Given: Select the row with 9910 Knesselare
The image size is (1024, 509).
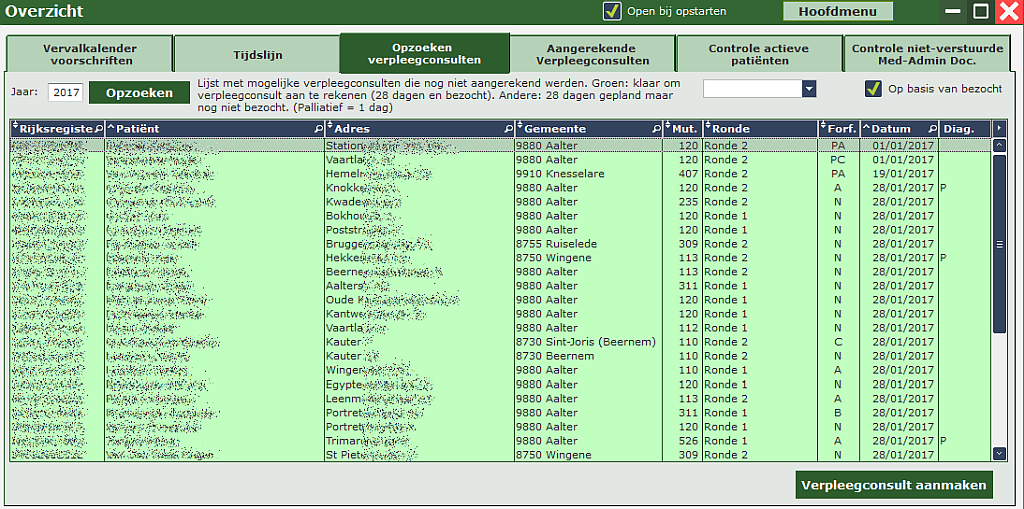Looking at the screenshot, I should pyautogui.click(x=500, y=174).
